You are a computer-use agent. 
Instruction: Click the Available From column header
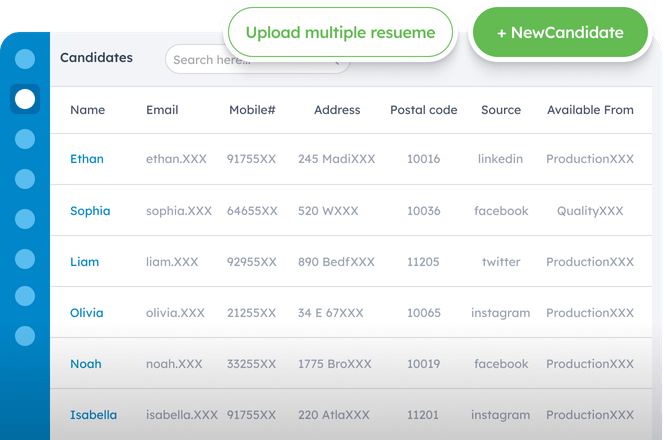590,110
